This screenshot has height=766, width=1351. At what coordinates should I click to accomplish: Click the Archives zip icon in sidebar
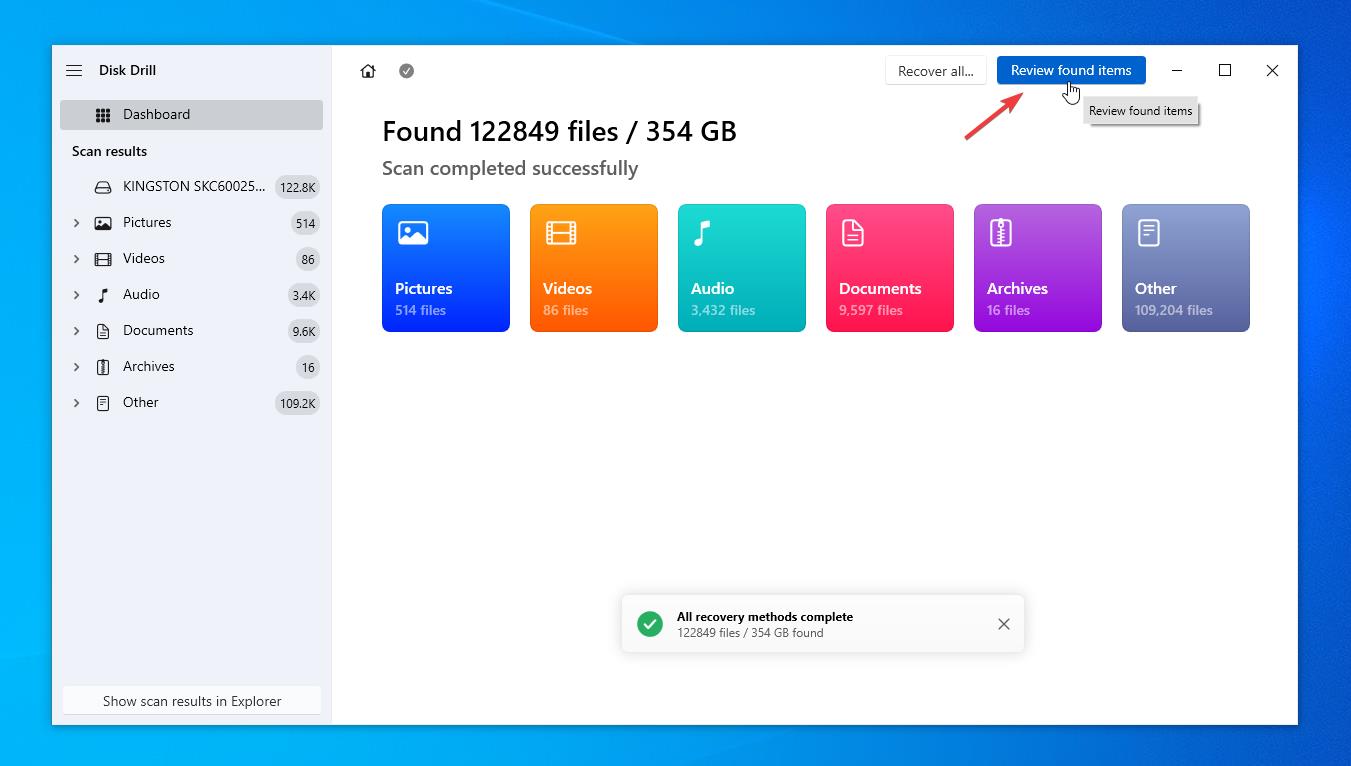(x=103, y=367)
